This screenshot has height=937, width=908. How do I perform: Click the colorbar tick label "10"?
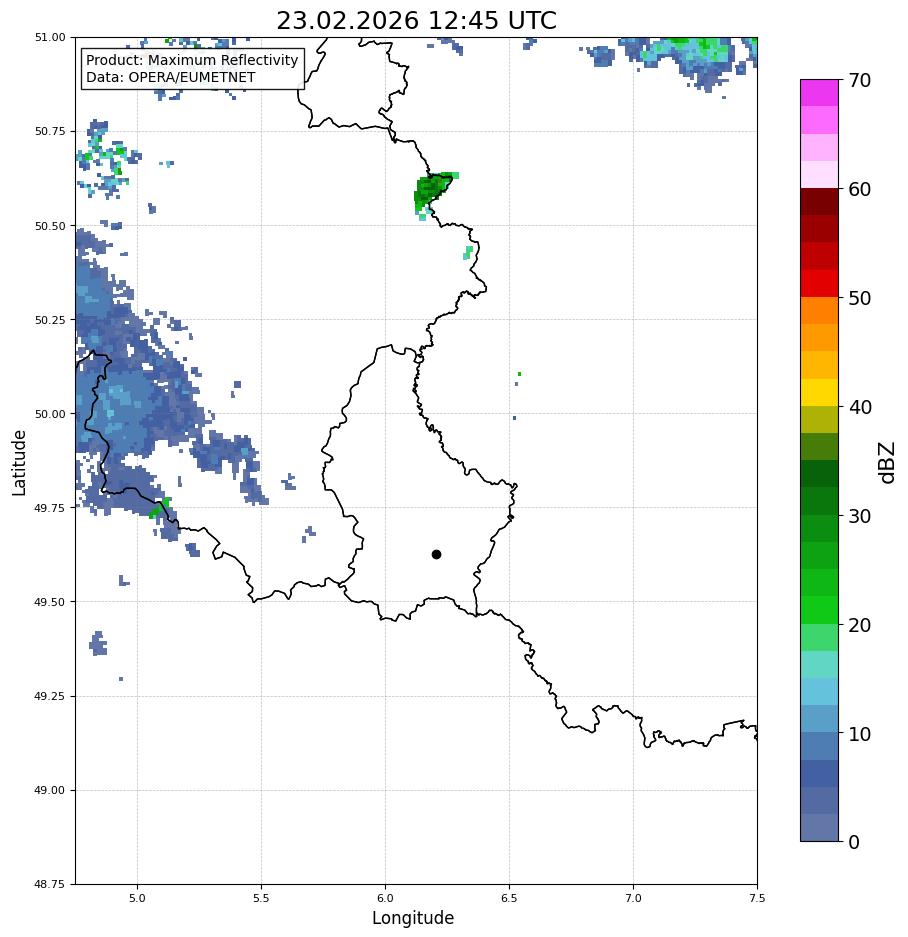tap(860, 734)
